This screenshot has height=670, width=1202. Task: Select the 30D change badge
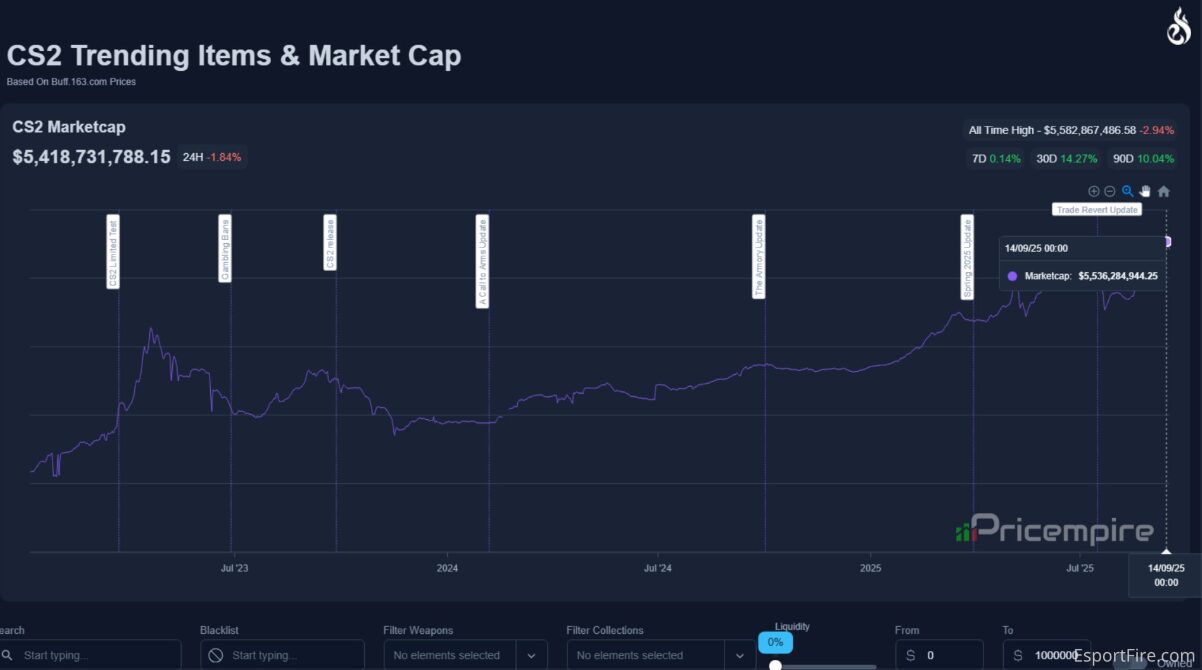(1066, 158)
